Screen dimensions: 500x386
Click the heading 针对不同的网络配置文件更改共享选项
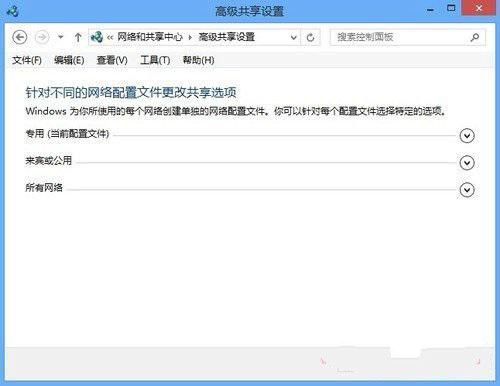[x=131, y=92]
